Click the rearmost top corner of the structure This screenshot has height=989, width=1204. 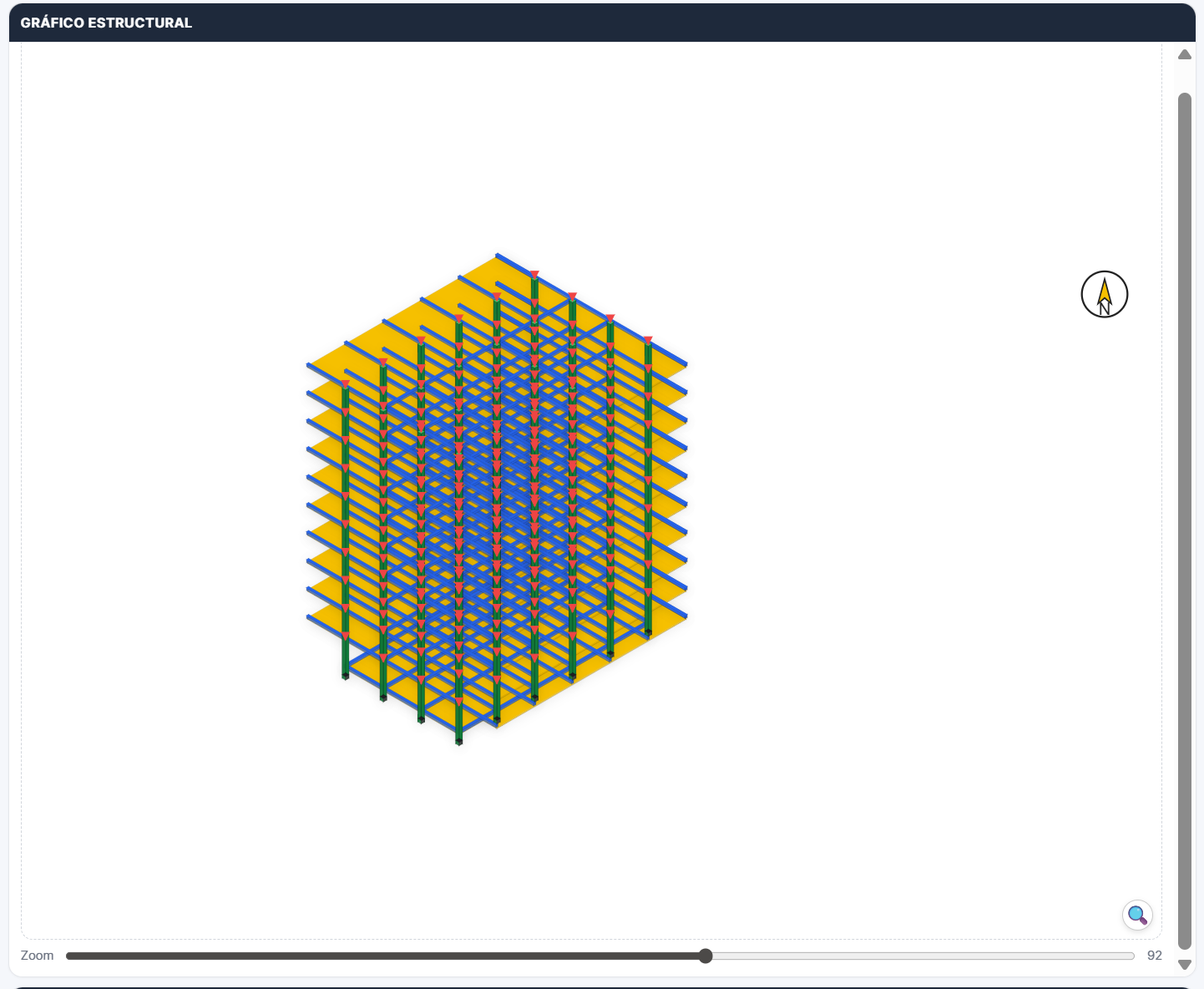(498, 255)
